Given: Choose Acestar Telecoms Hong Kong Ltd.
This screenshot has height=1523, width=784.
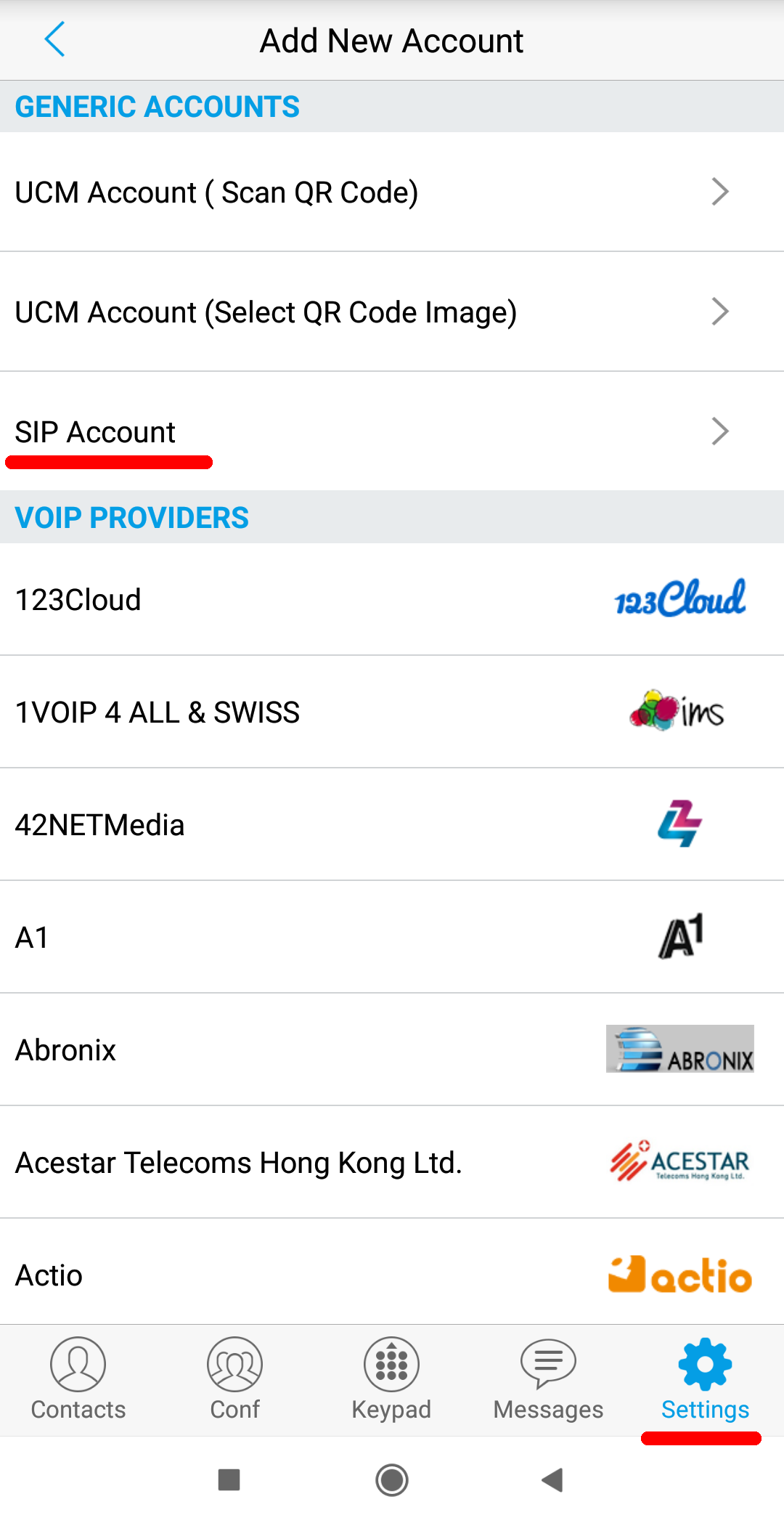Looking at the screenshot, I should [239, 1163].
